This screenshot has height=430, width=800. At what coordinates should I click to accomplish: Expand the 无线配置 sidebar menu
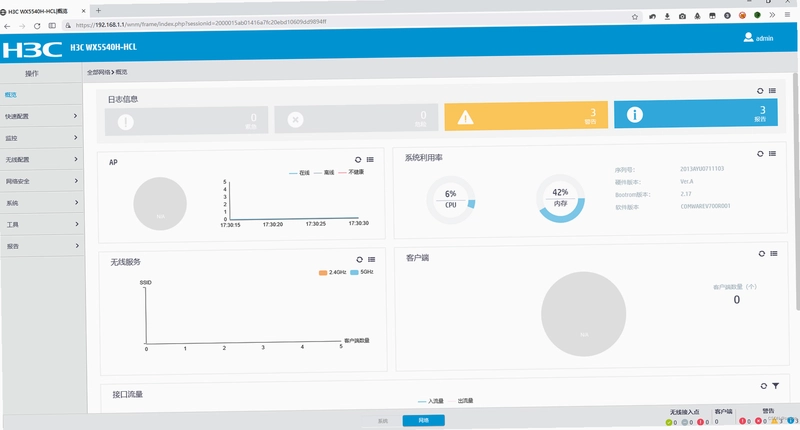[41, 160]
